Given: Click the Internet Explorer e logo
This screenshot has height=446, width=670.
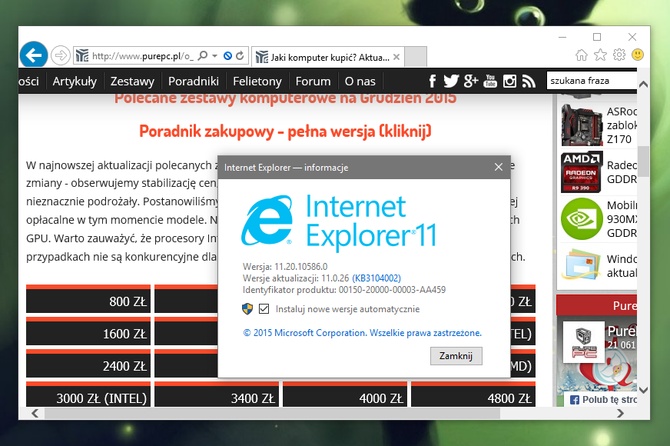Looking at the screenshot, I should point(267,220).
